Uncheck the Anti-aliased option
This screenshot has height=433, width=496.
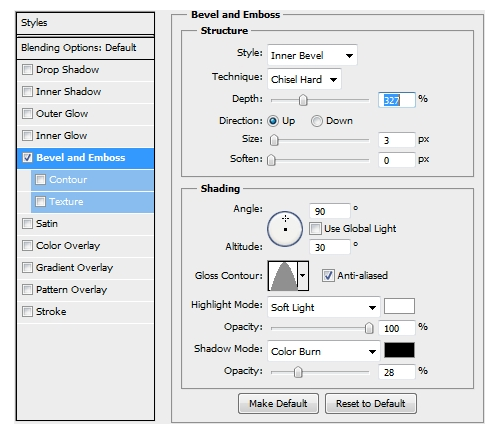328,275
